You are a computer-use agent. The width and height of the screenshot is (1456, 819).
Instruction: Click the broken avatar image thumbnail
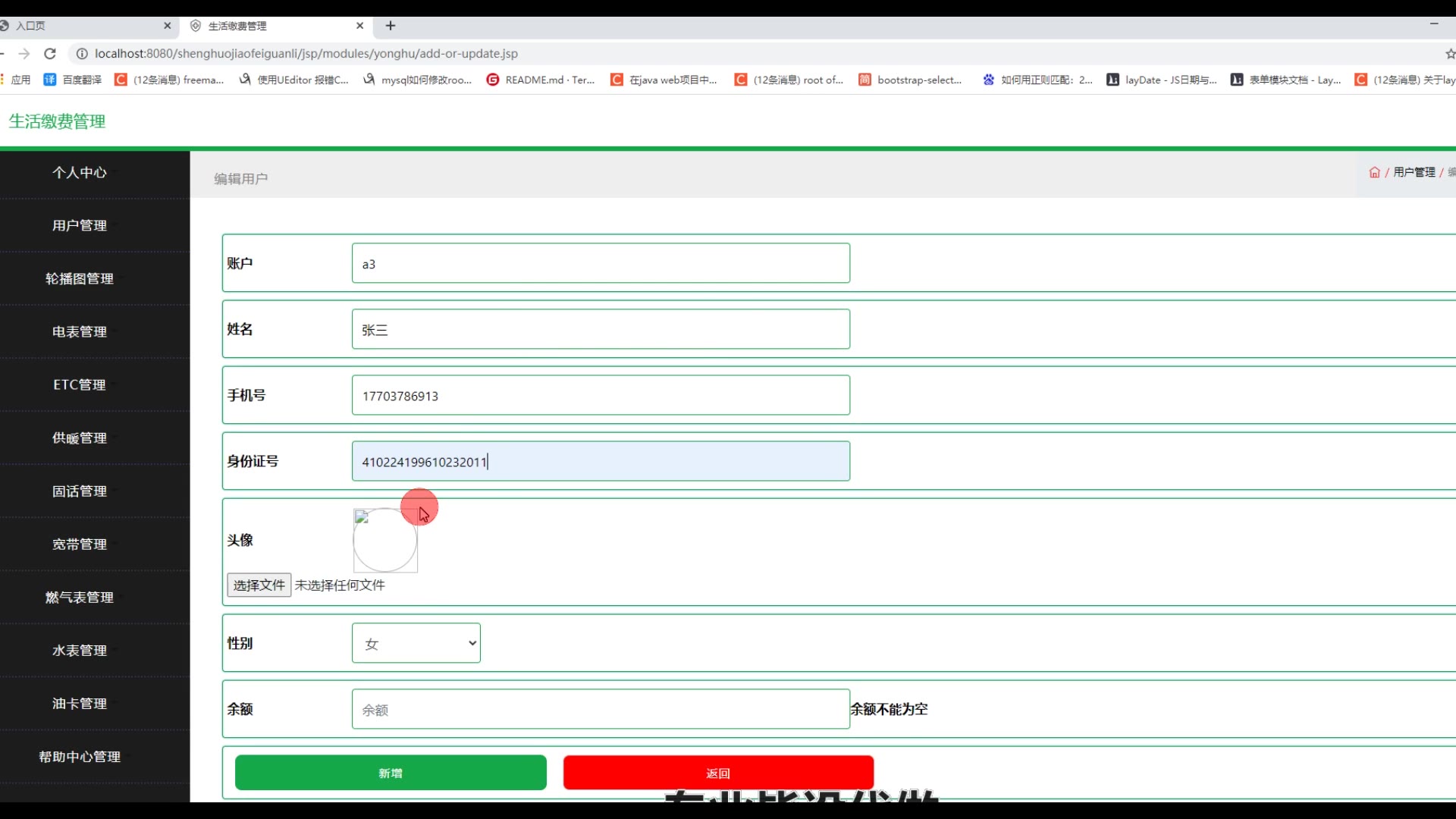pyautogui.click(x=385, y=540)
